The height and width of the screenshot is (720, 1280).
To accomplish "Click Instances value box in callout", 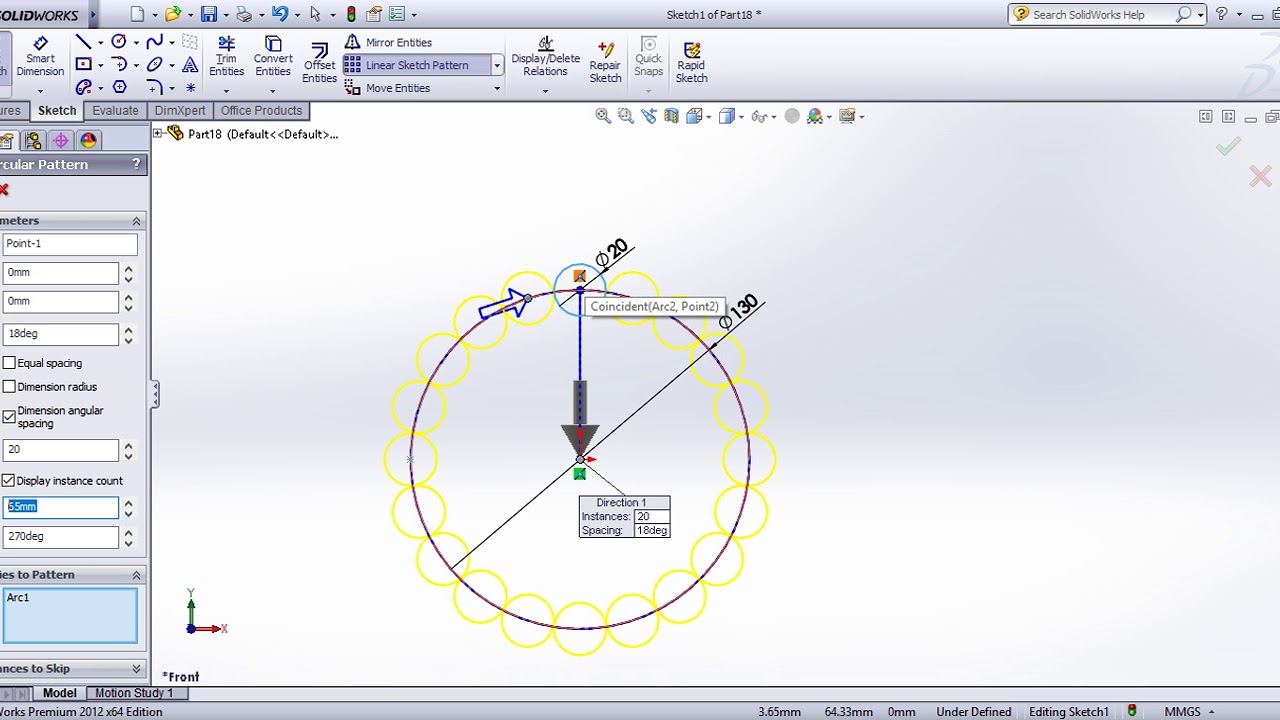I will pyautogui.click(x=651, y=516).
